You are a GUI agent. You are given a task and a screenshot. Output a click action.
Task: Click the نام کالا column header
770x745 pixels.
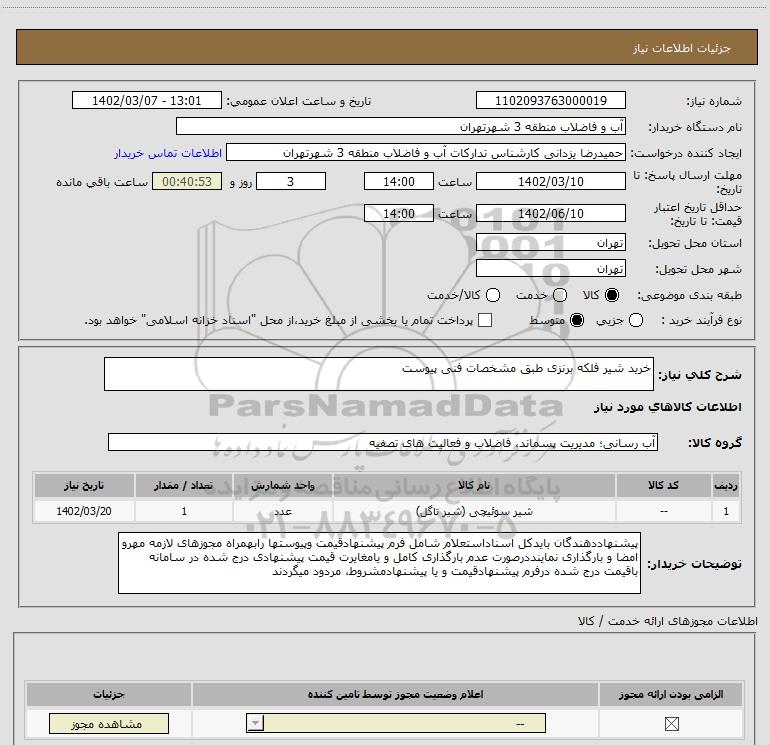click(474, 485)
